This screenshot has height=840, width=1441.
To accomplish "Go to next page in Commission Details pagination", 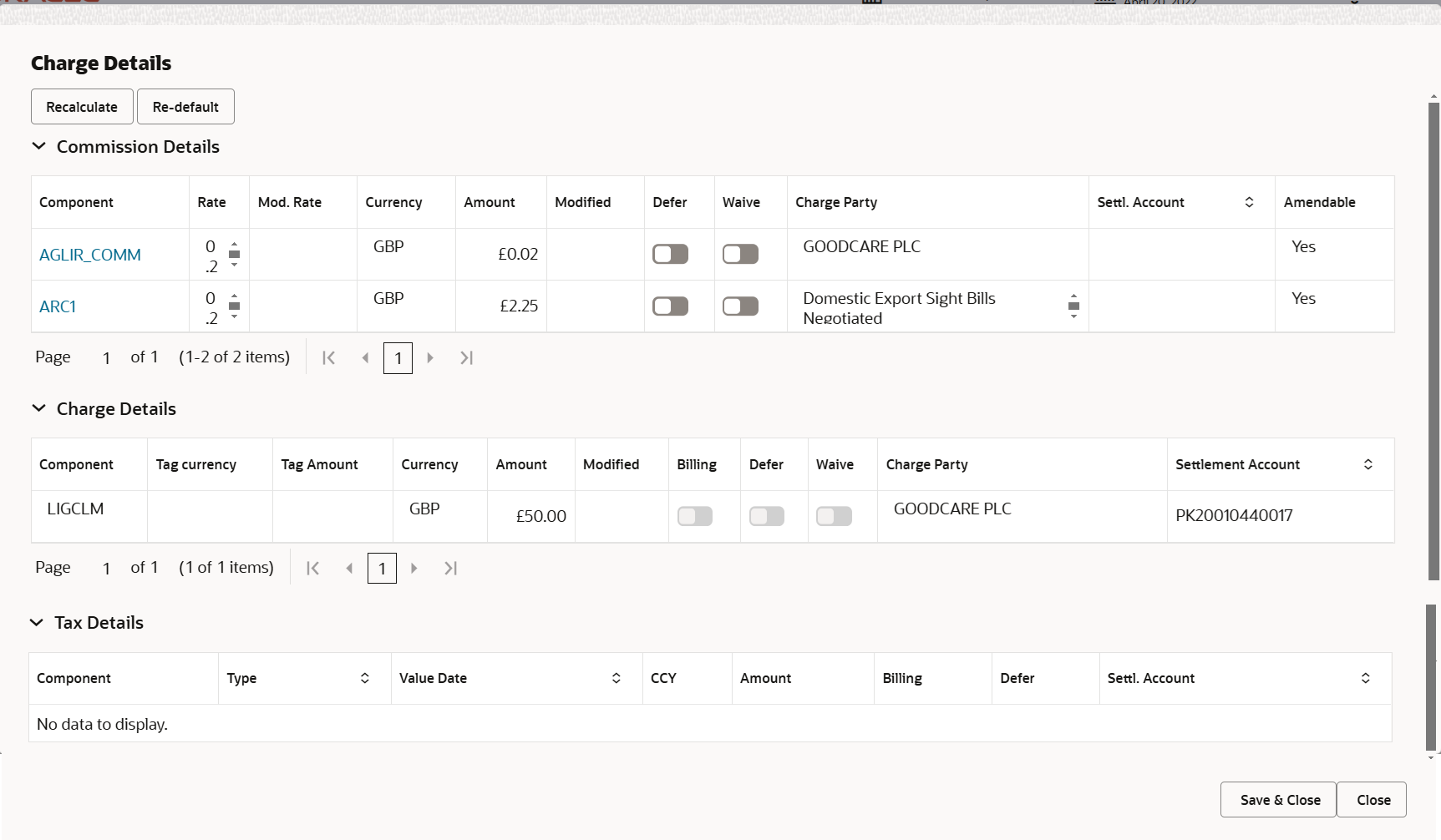I will click(430, 358).
